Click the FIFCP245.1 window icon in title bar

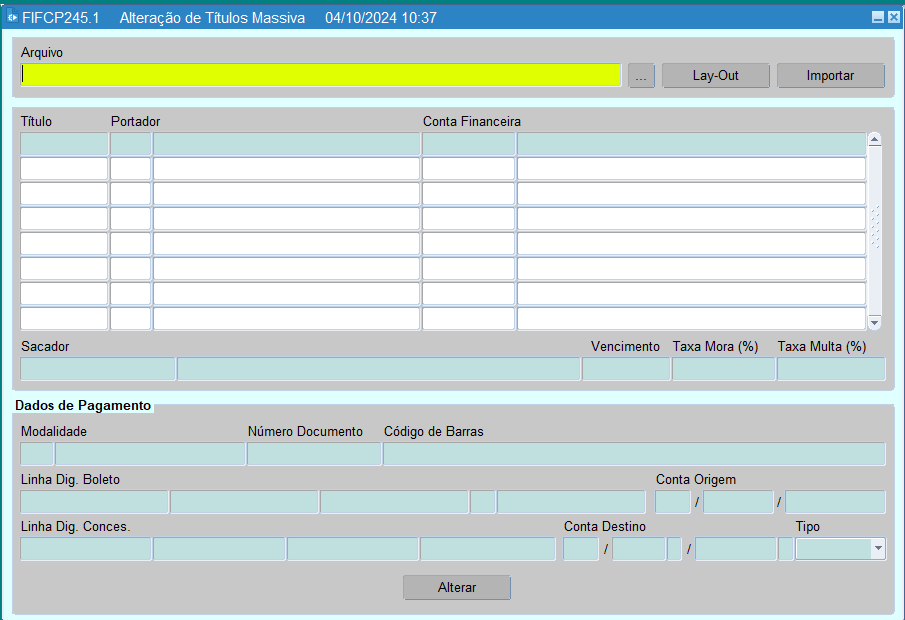[x=12, y=18]
